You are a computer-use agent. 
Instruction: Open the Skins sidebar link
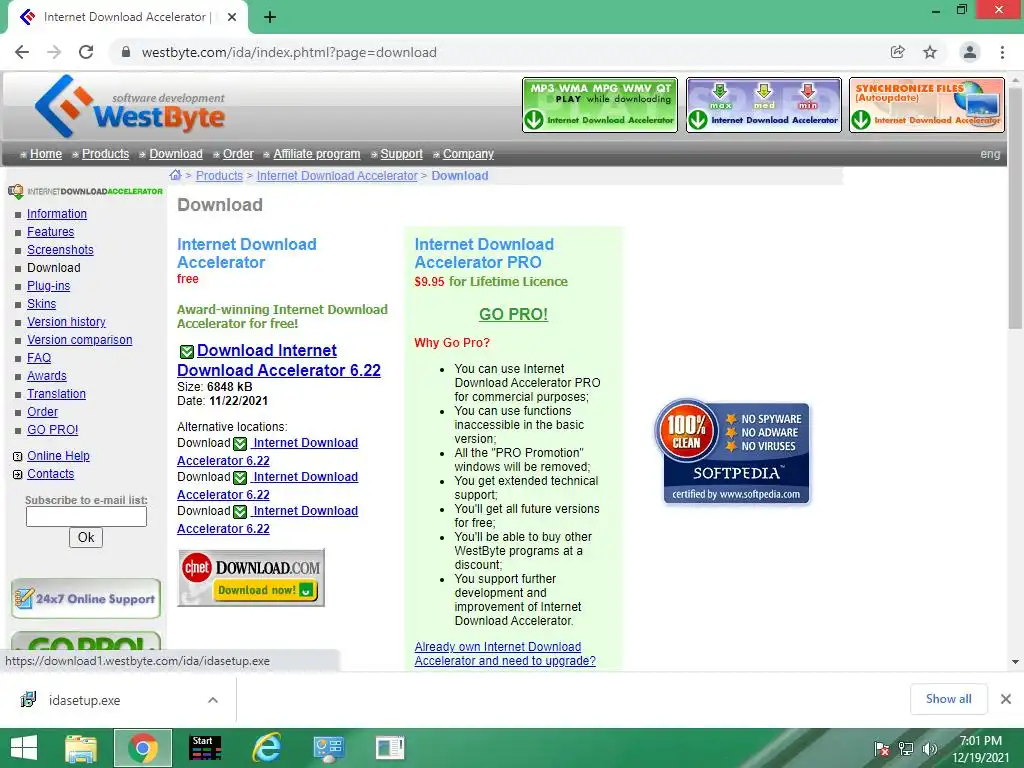tap(41, 304)
